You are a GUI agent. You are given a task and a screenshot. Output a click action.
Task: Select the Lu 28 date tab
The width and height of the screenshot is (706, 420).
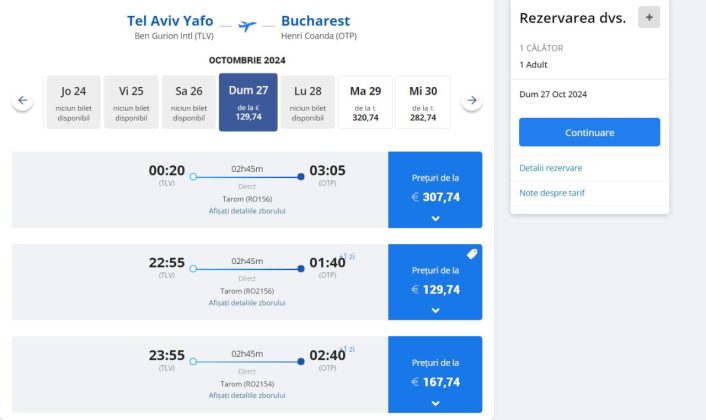point(307,103)
